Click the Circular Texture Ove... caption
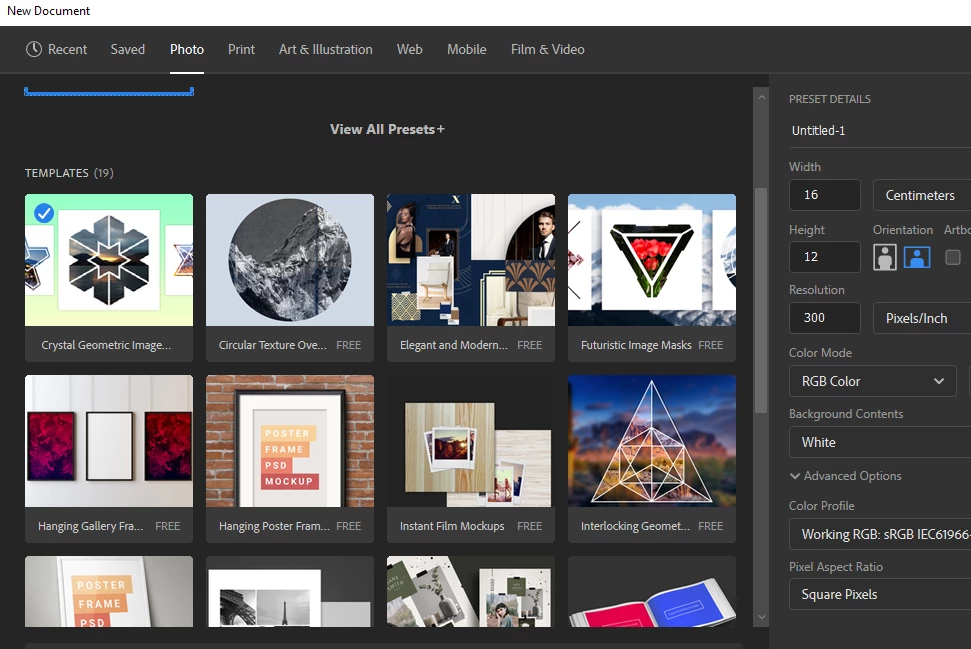Image resolution: width=971 pixels, height=649 pixels. (x=272, y=345)
